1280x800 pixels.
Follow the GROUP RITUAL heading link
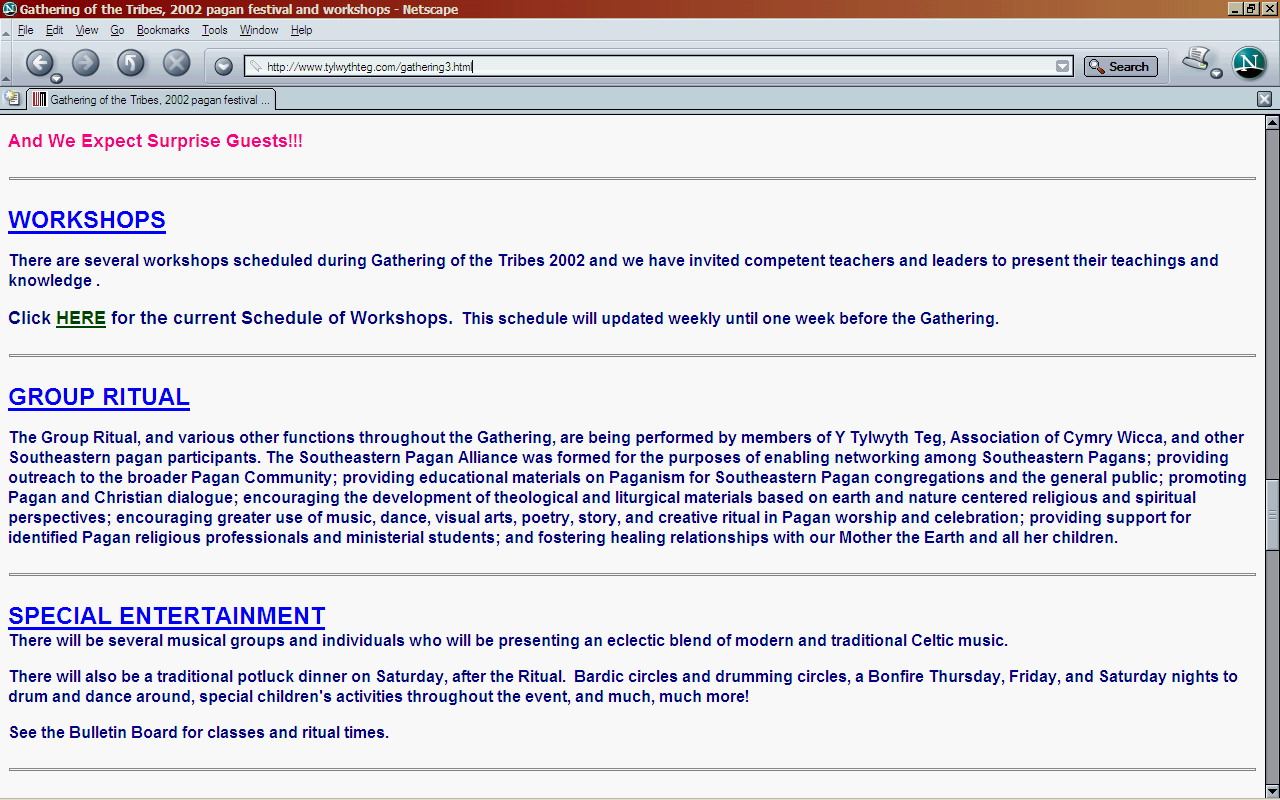(99, 397)
